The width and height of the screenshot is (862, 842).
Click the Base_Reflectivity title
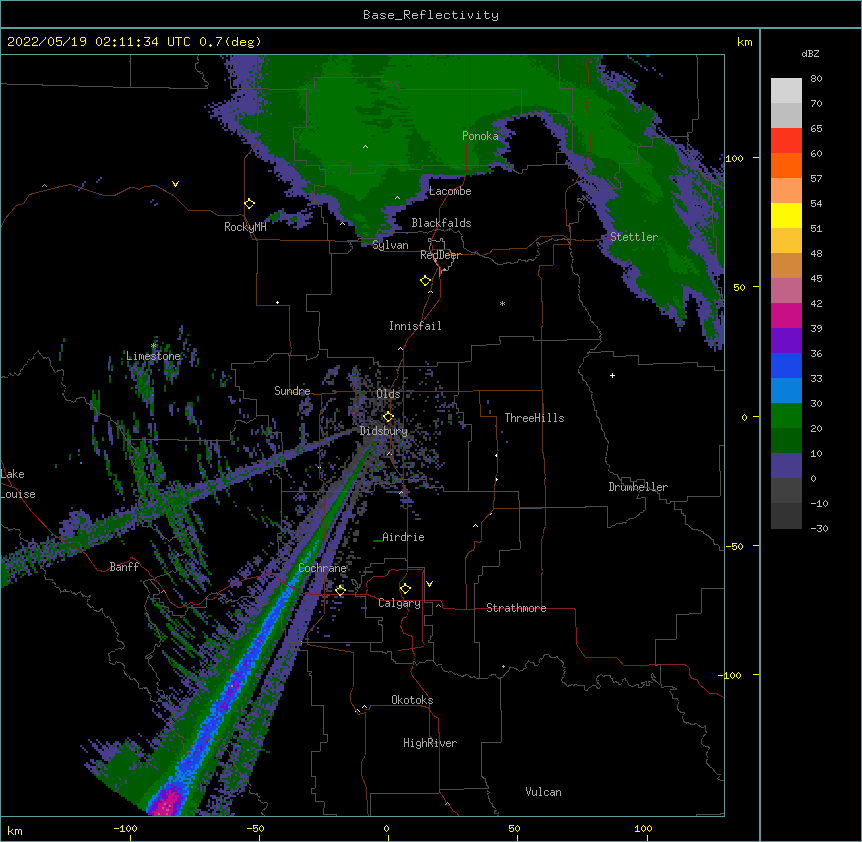click(431, 15)
